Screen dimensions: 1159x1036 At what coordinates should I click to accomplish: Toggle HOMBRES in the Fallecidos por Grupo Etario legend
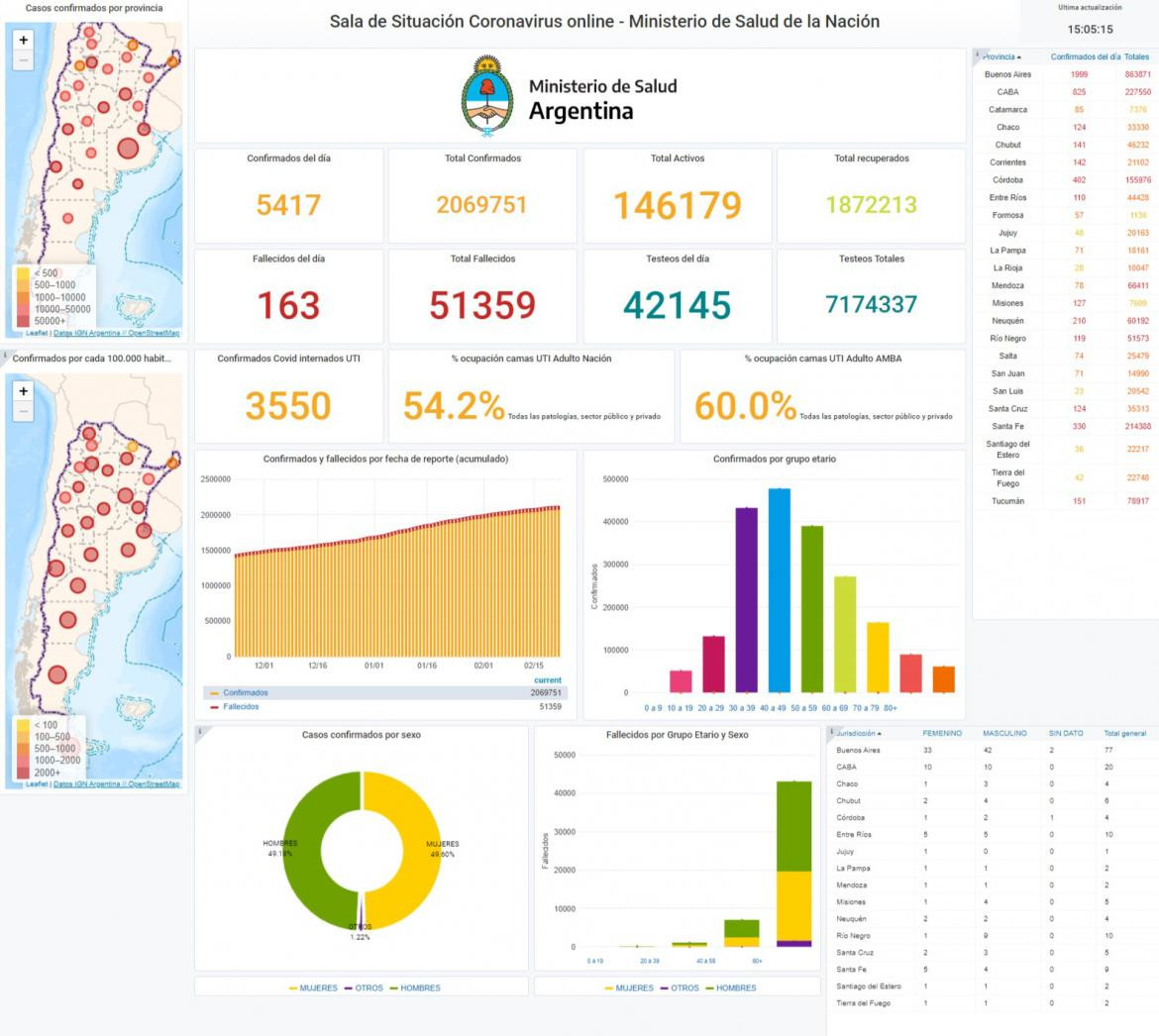[x=736, y=988]
